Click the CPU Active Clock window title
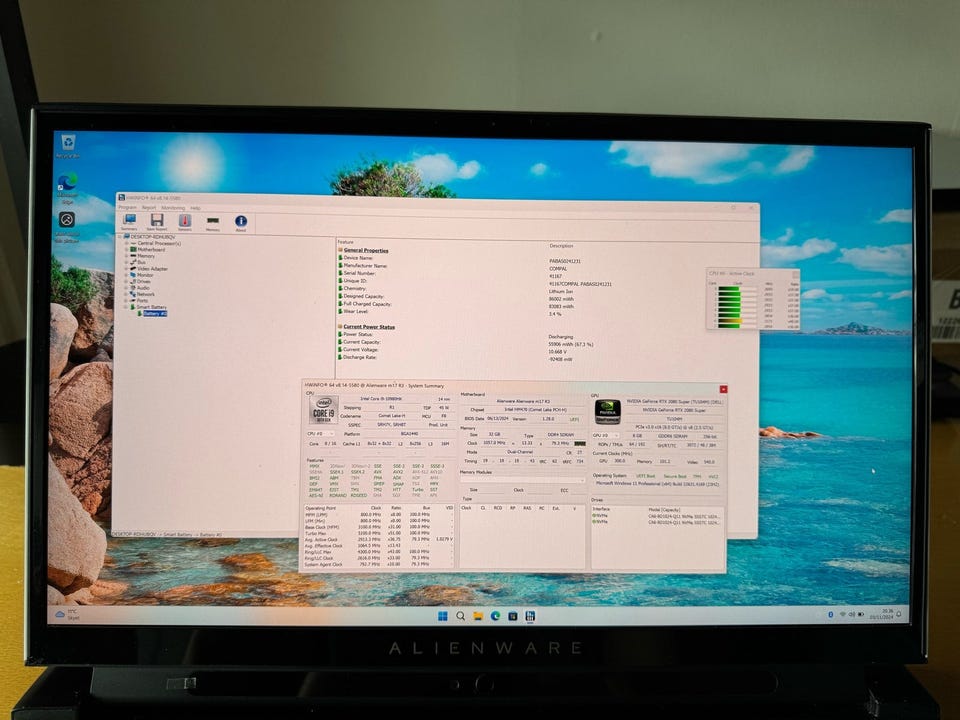960x720 pixels. point(732,274)
